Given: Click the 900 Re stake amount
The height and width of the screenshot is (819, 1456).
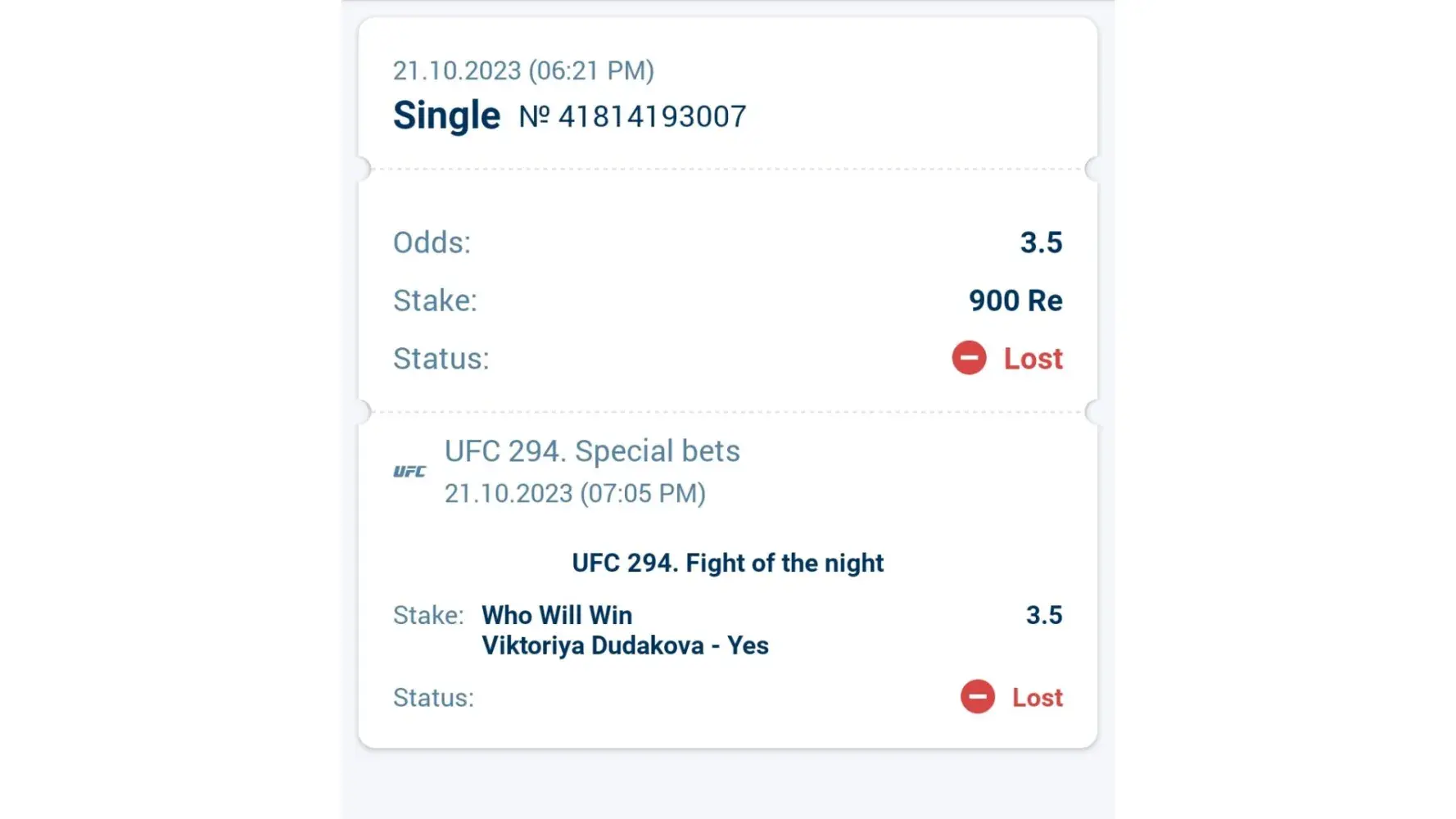Looking at the screenshot, I should click(x=1015, y=301).
